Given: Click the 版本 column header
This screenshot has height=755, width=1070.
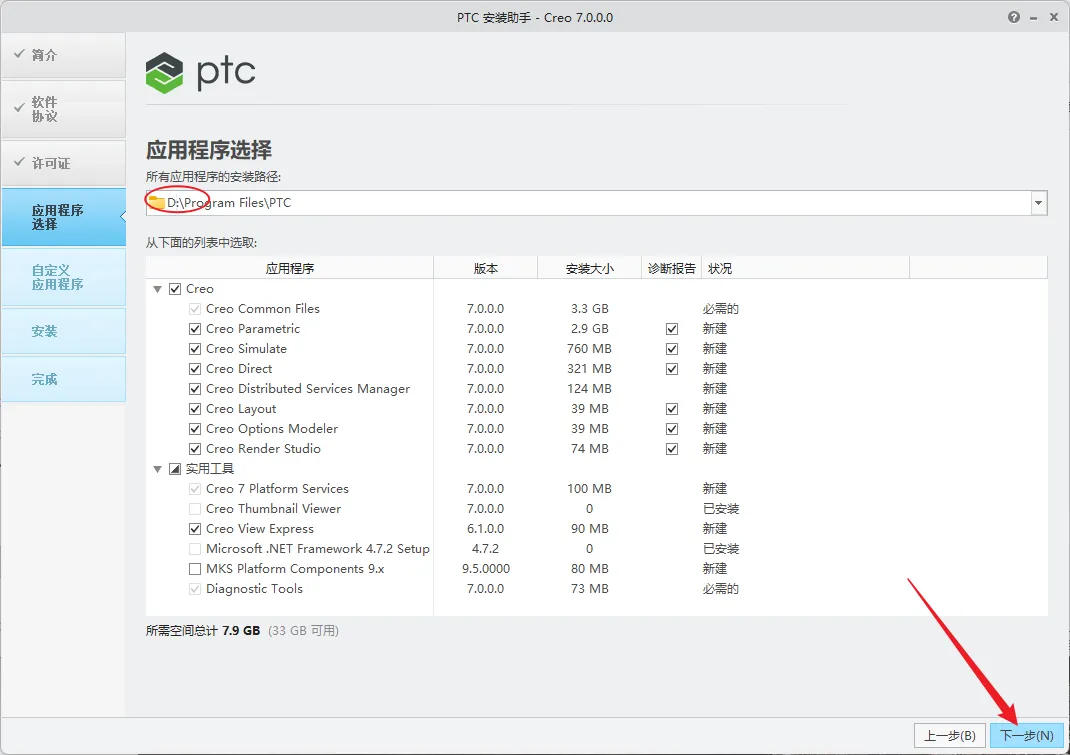Looking at the screenshot, I should (486, 268).
